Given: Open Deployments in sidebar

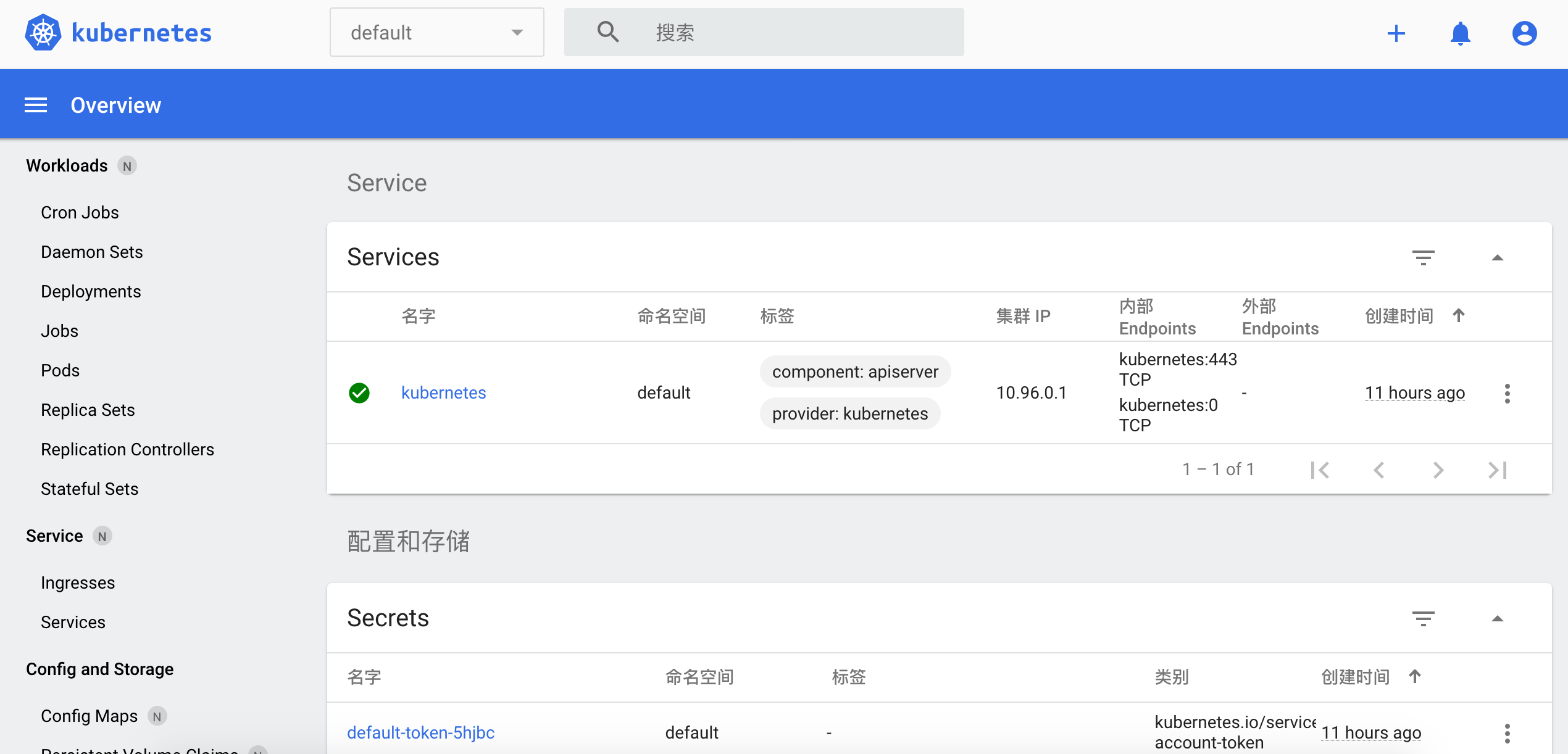Looking at the screenshot, I should [91, 292].
